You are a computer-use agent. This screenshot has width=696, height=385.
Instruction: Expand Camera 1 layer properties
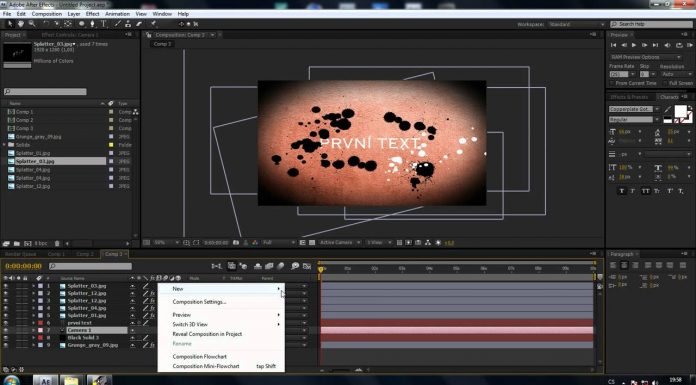coord(33,330)
